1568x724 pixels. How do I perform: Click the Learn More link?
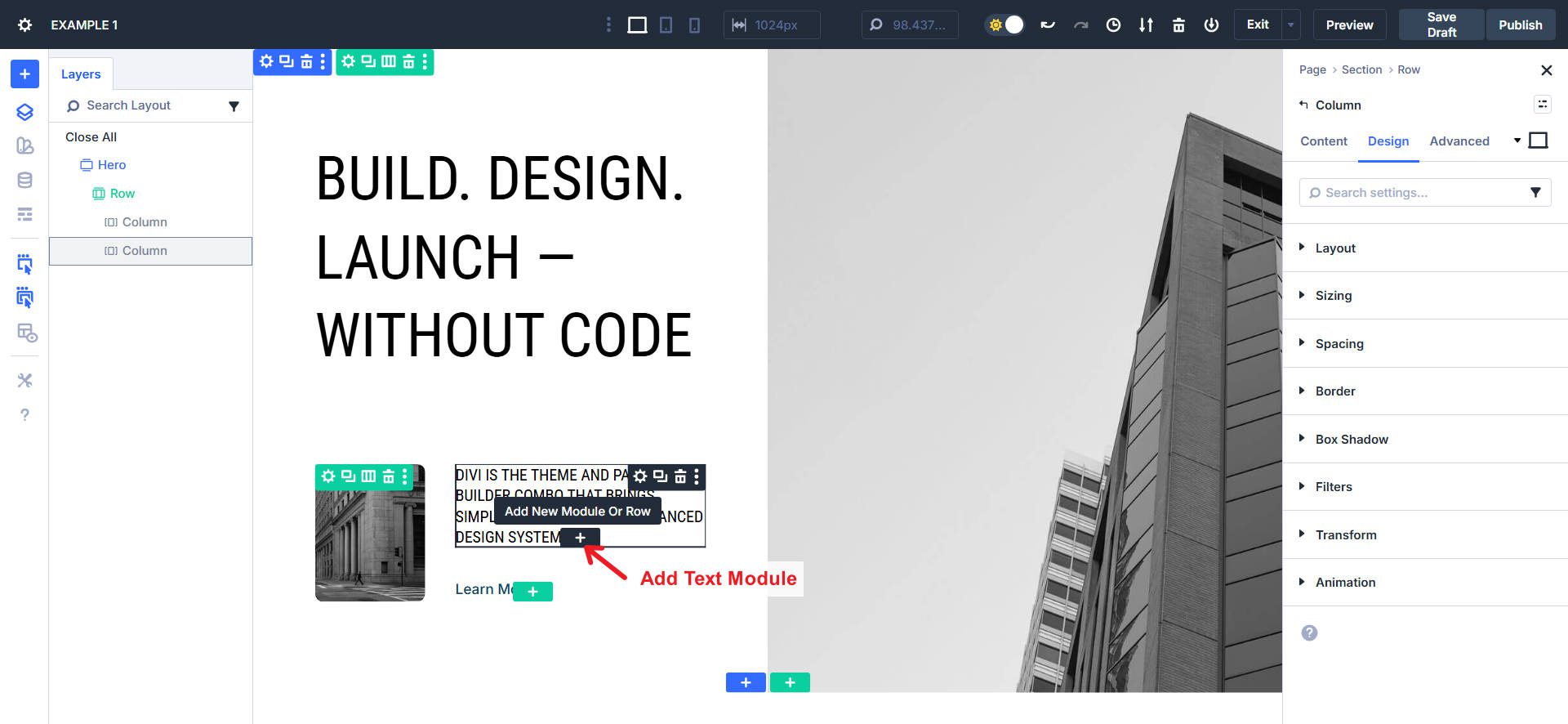click(x=484, y=589)
